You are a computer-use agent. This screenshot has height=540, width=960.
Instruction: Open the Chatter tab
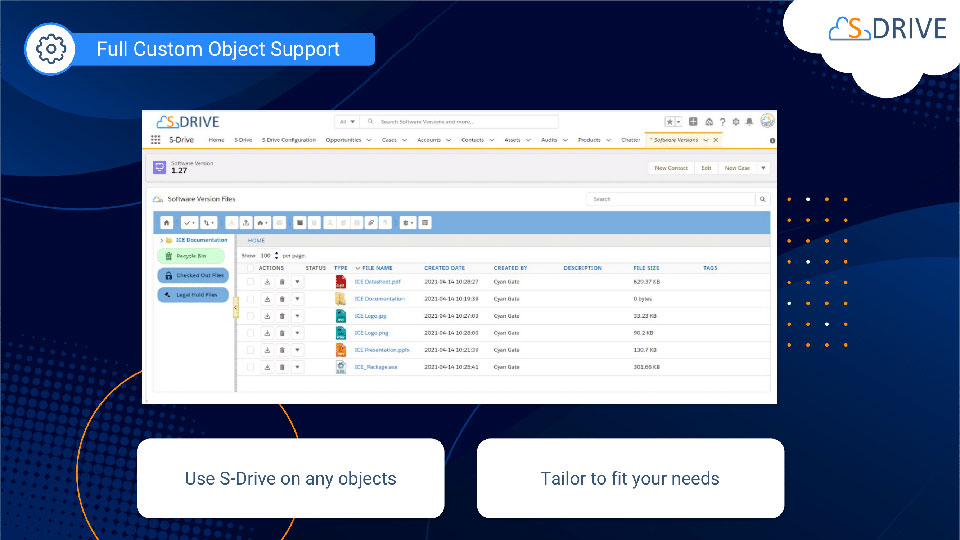tap(631, 140)
